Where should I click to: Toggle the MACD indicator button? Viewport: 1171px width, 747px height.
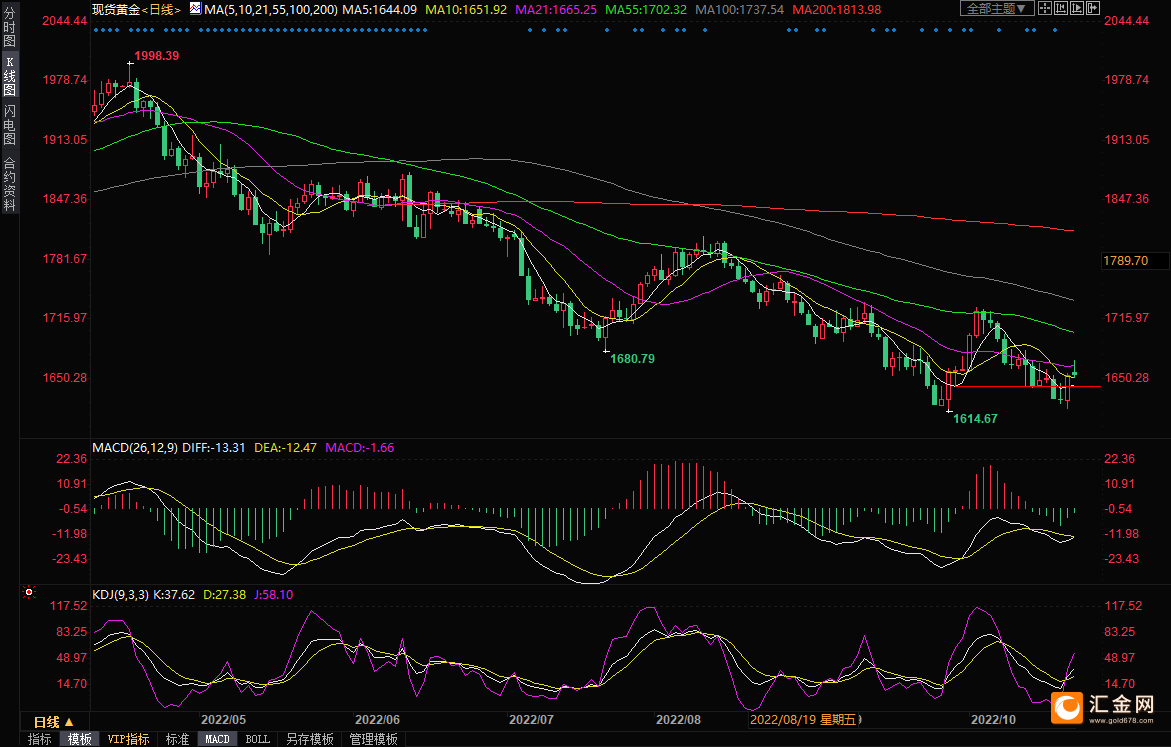(217, 739)
